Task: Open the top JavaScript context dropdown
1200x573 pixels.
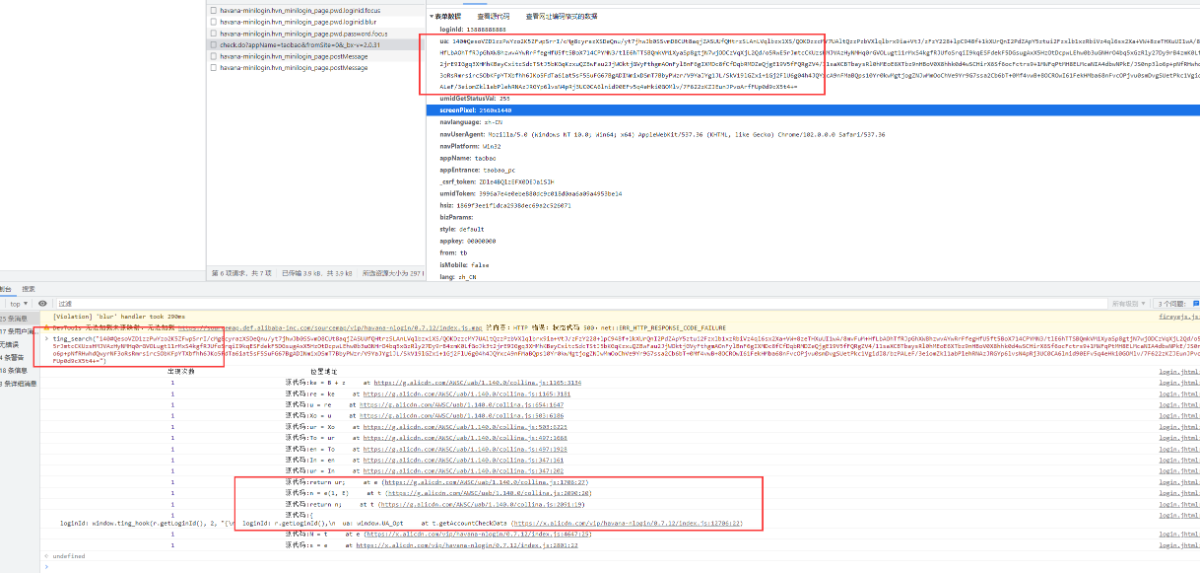Action: tap(19, 302)
